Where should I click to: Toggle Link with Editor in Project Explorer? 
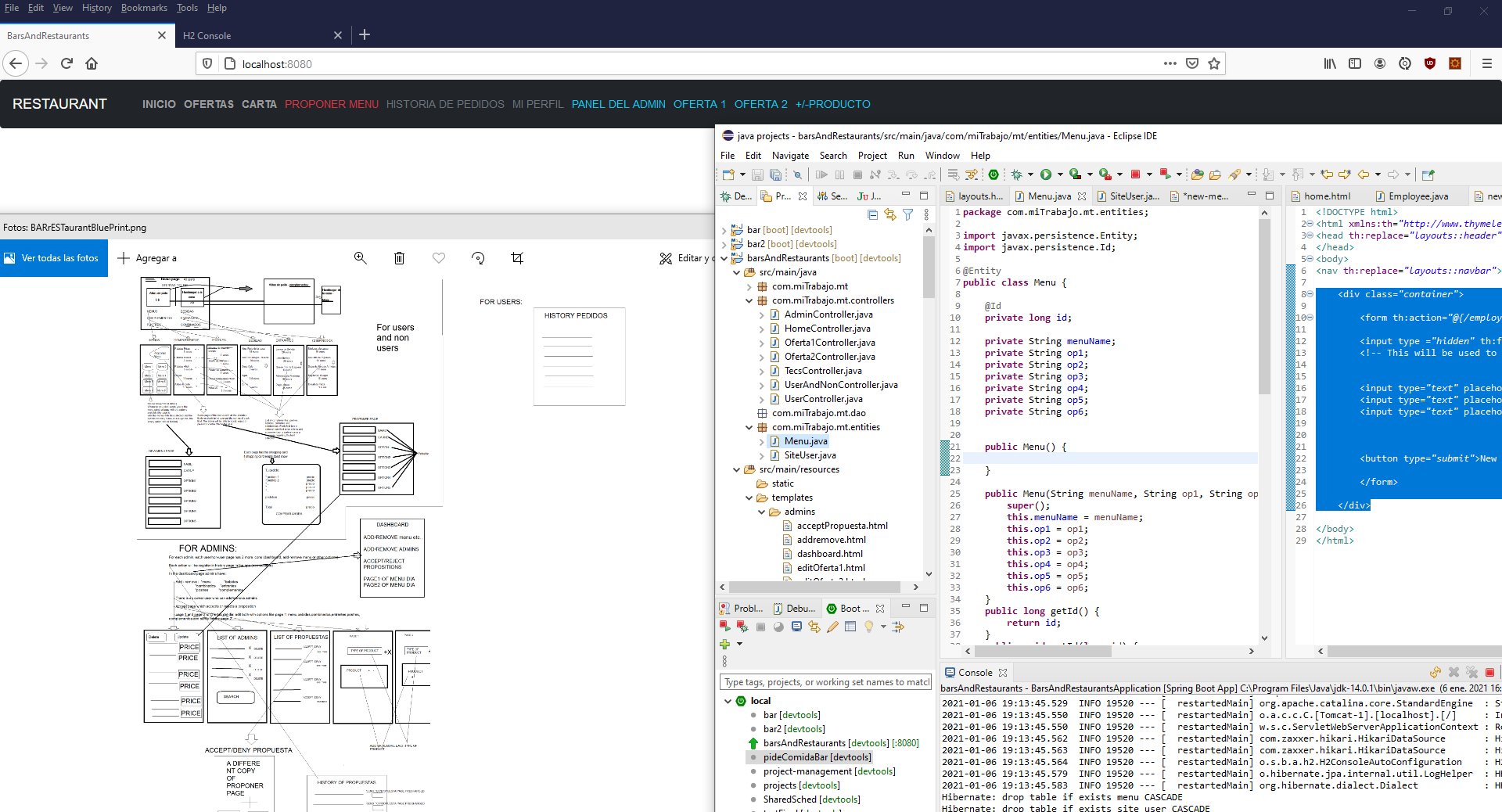(889, 214)
